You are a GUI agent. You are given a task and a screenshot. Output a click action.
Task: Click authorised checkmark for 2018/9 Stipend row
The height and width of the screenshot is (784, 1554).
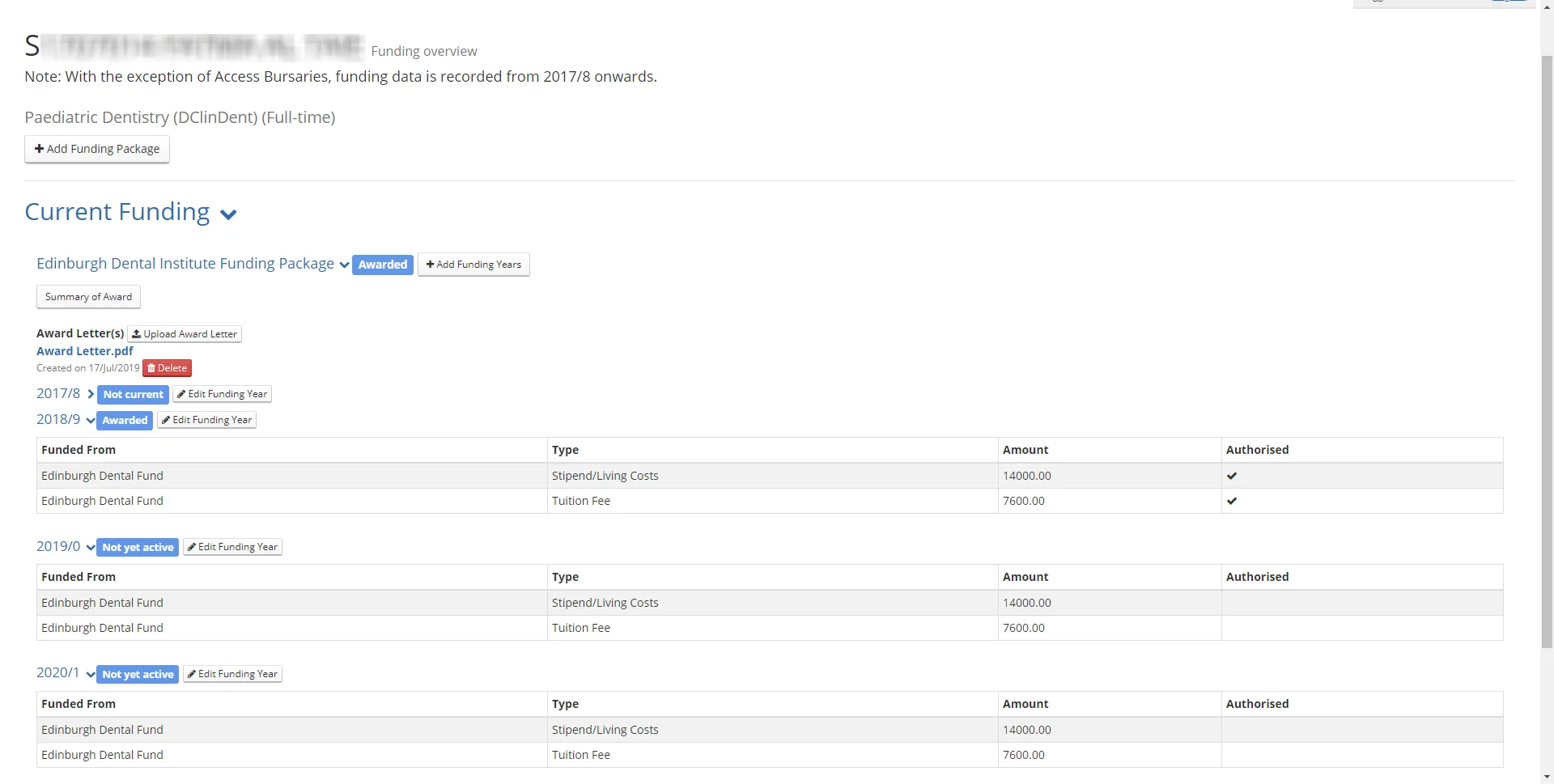(x=1231, y=476)
